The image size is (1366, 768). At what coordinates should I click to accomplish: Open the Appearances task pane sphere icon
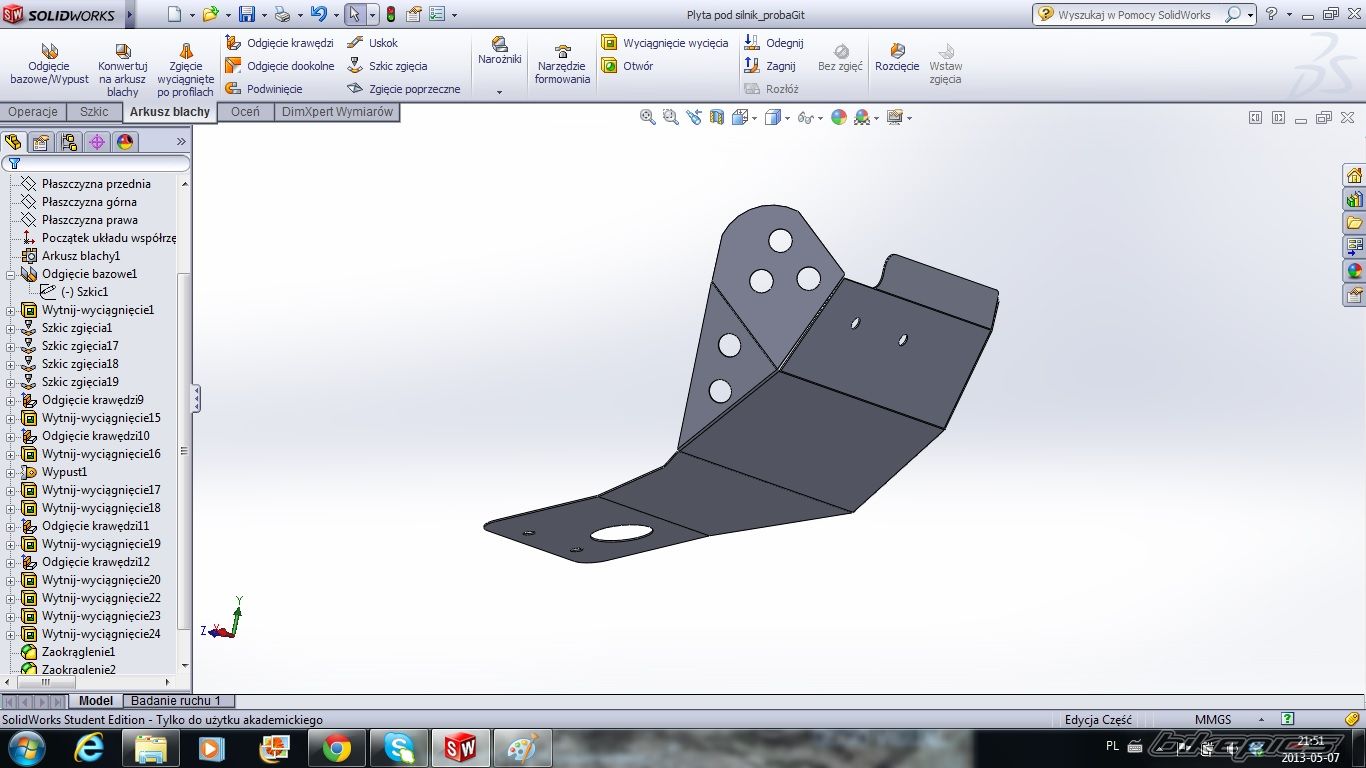[x=1354, y=271]
